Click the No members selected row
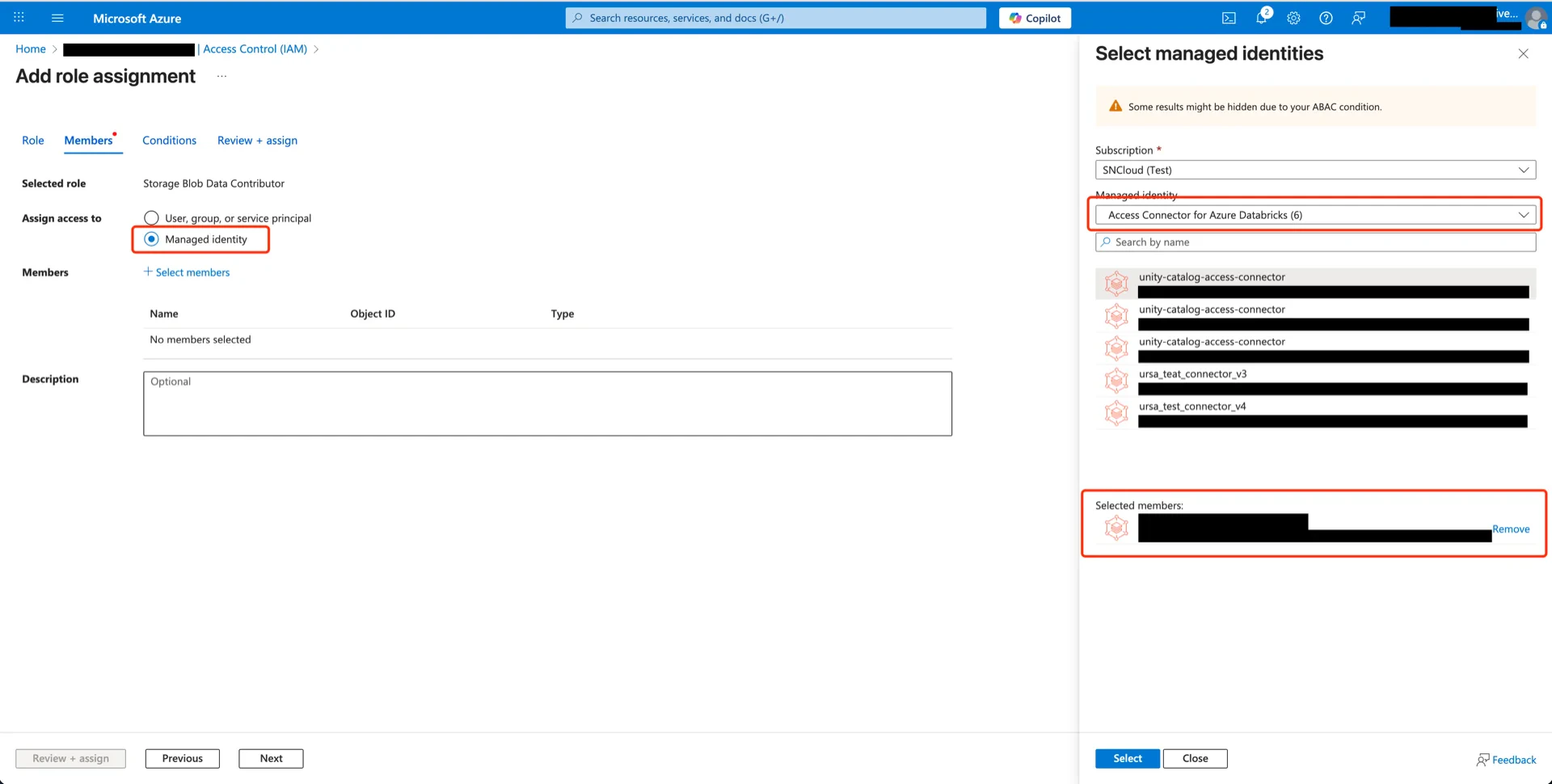This screenshot has height=784, width=1552. click(x=547, y=339)
